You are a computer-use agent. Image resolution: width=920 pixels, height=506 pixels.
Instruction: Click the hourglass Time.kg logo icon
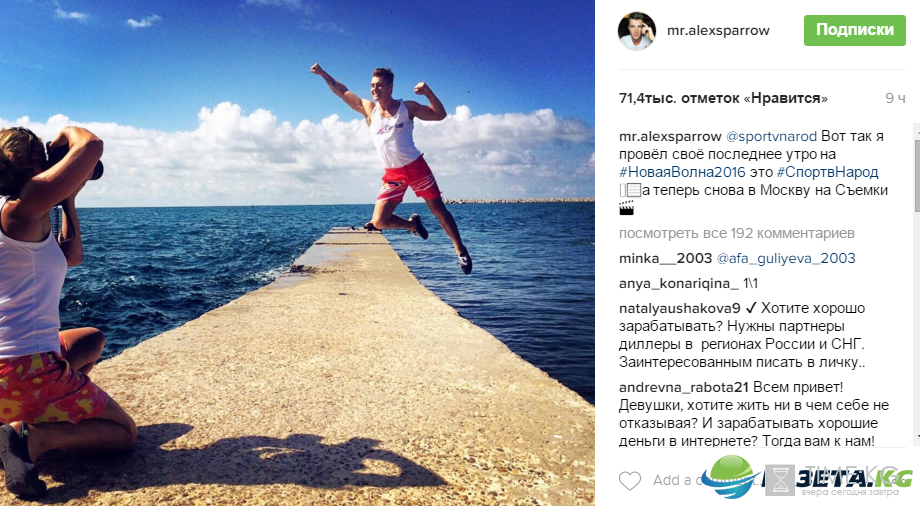(780, 480)
